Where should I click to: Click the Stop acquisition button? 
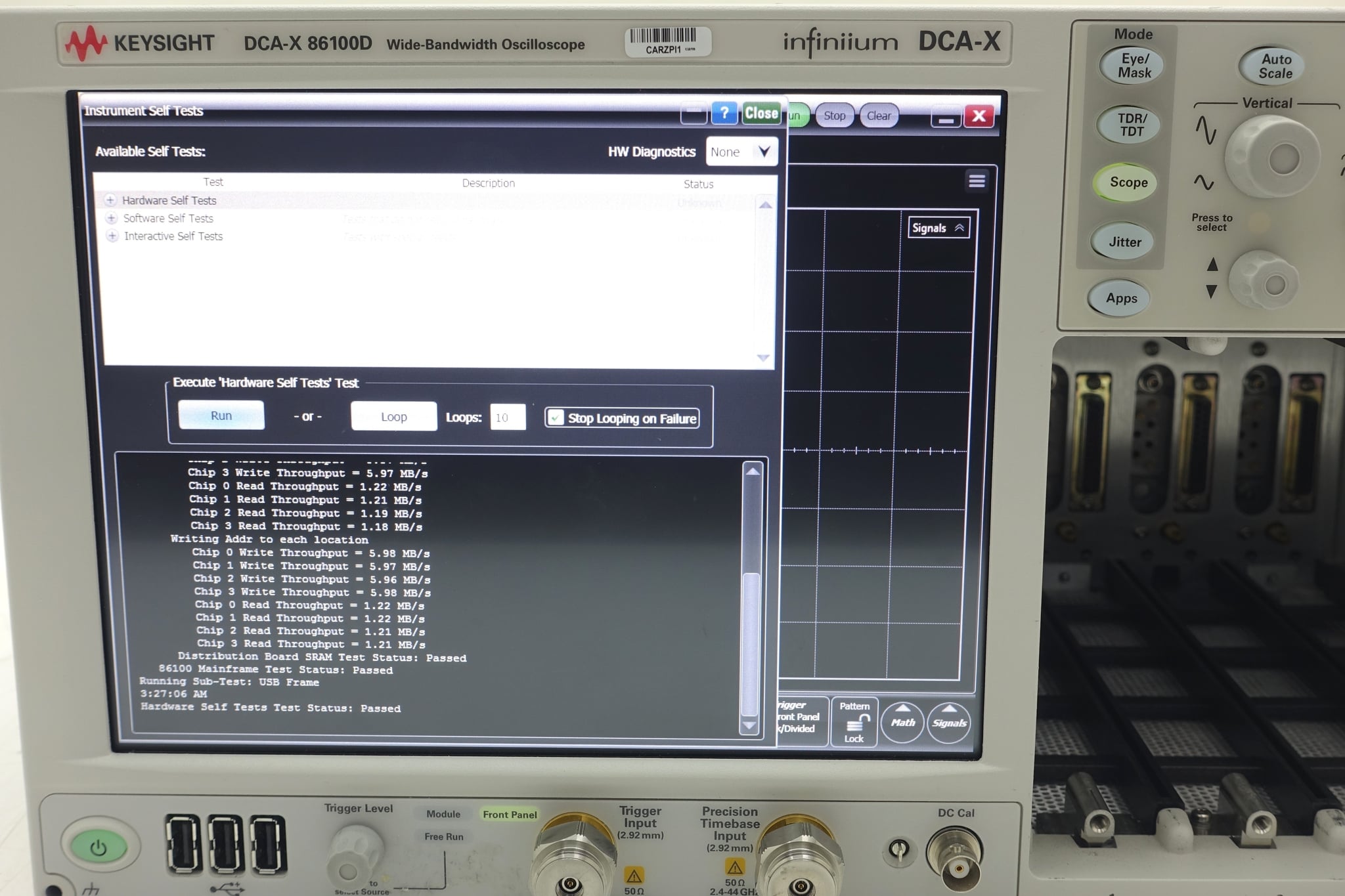tap(834, 116)
